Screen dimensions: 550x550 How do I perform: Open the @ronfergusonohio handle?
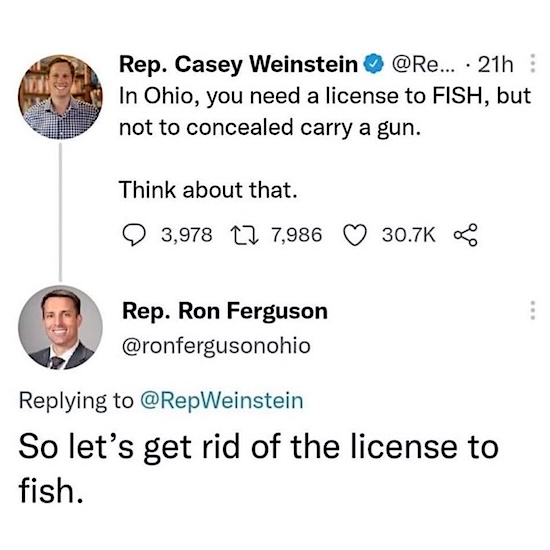(216, 346)
